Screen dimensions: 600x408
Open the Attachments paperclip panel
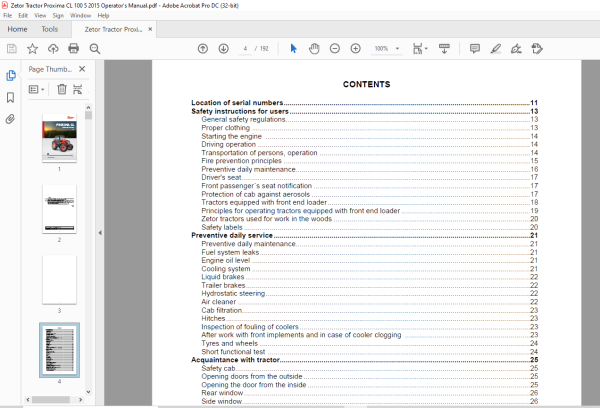point(10,119)
